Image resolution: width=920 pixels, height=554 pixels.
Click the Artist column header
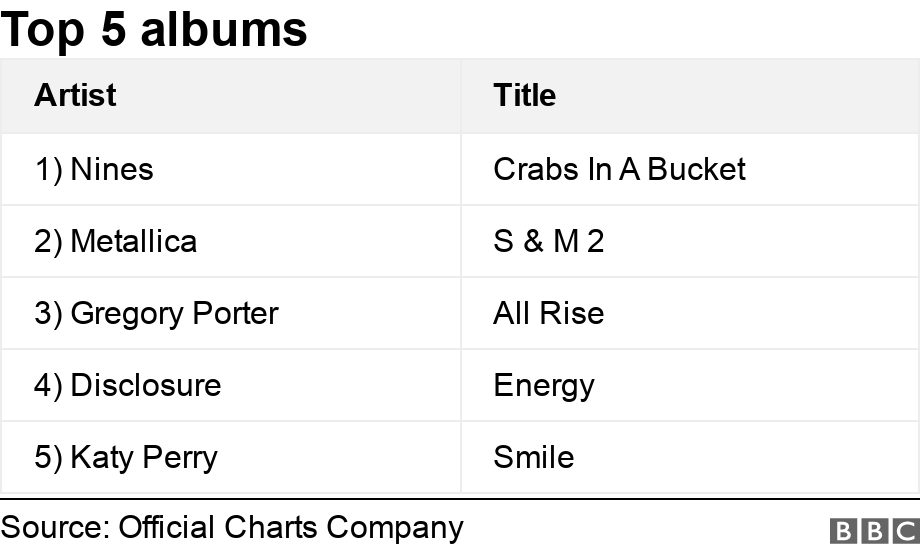coord(75,95)
